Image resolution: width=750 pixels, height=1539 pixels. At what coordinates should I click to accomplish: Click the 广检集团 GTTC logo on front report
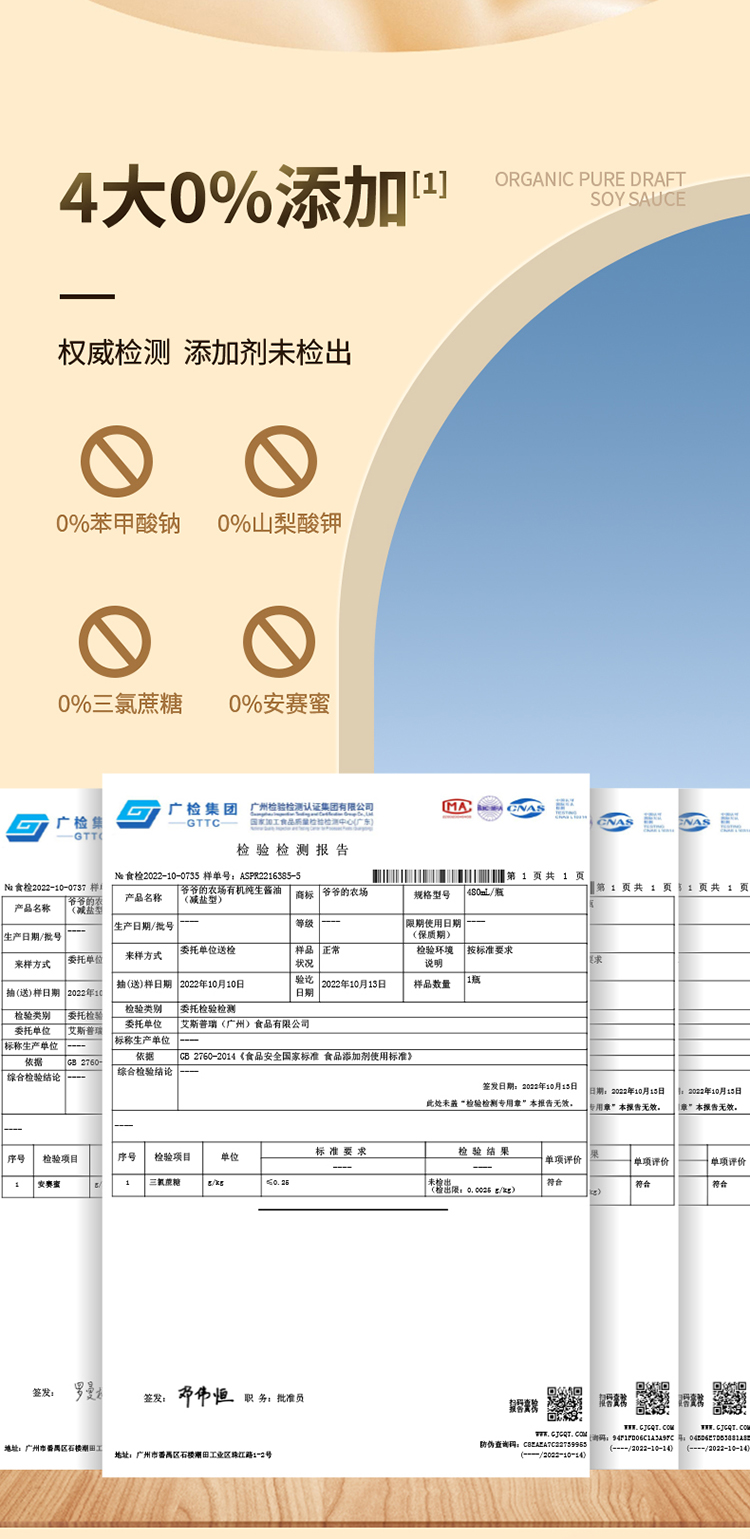tap(176, 814)
